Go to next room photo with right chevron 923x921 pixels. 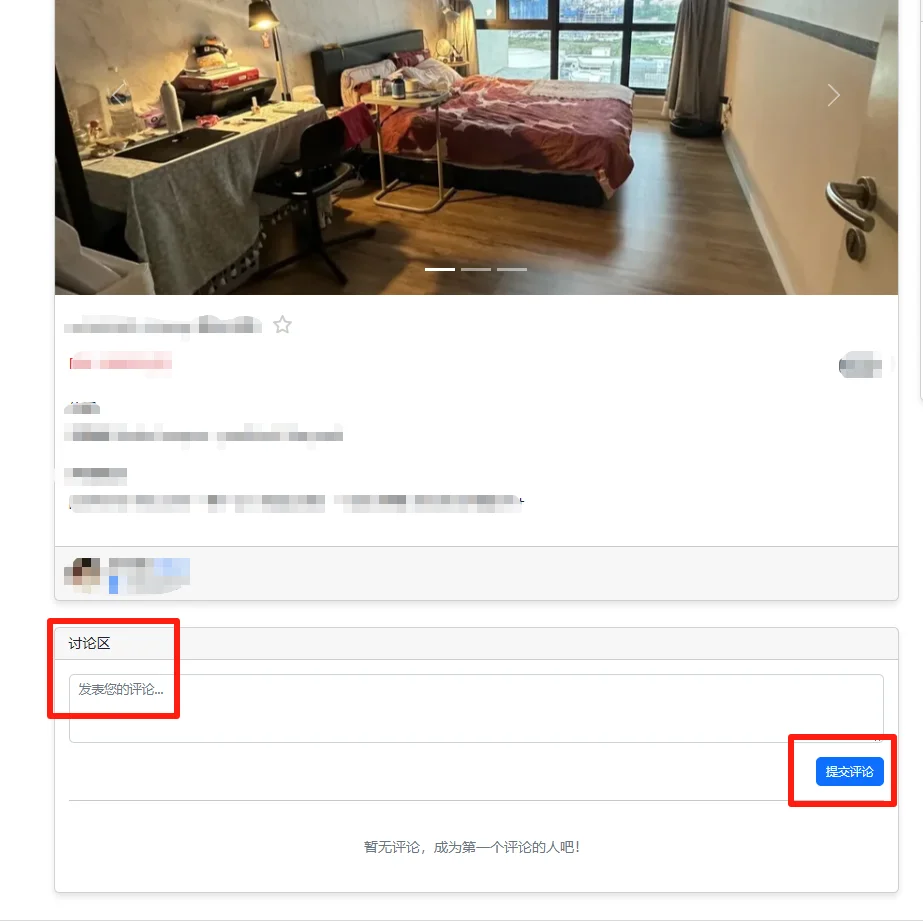[833, 95]
